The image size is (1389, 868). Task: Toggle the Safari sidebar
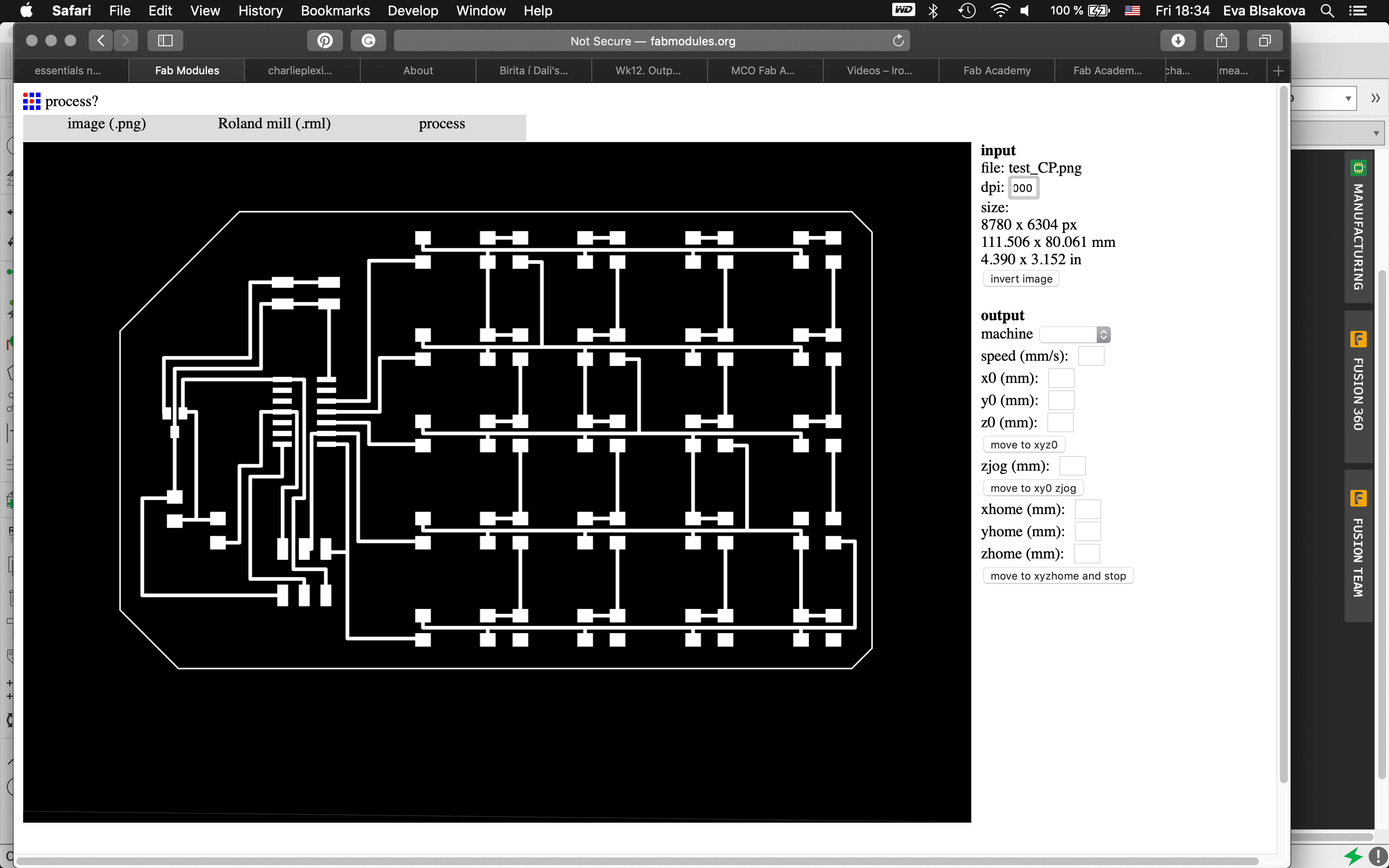165,41
